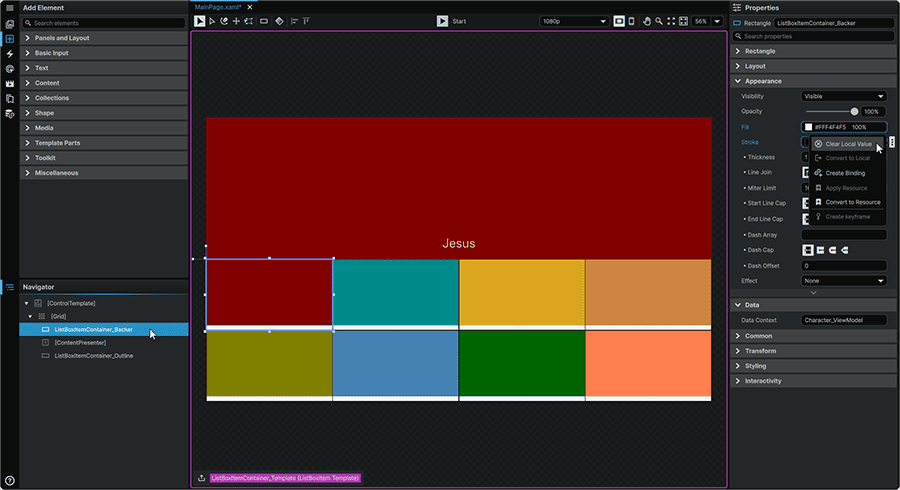Click the Search elements field
900x490 pixels.
[x=104, y=23]
